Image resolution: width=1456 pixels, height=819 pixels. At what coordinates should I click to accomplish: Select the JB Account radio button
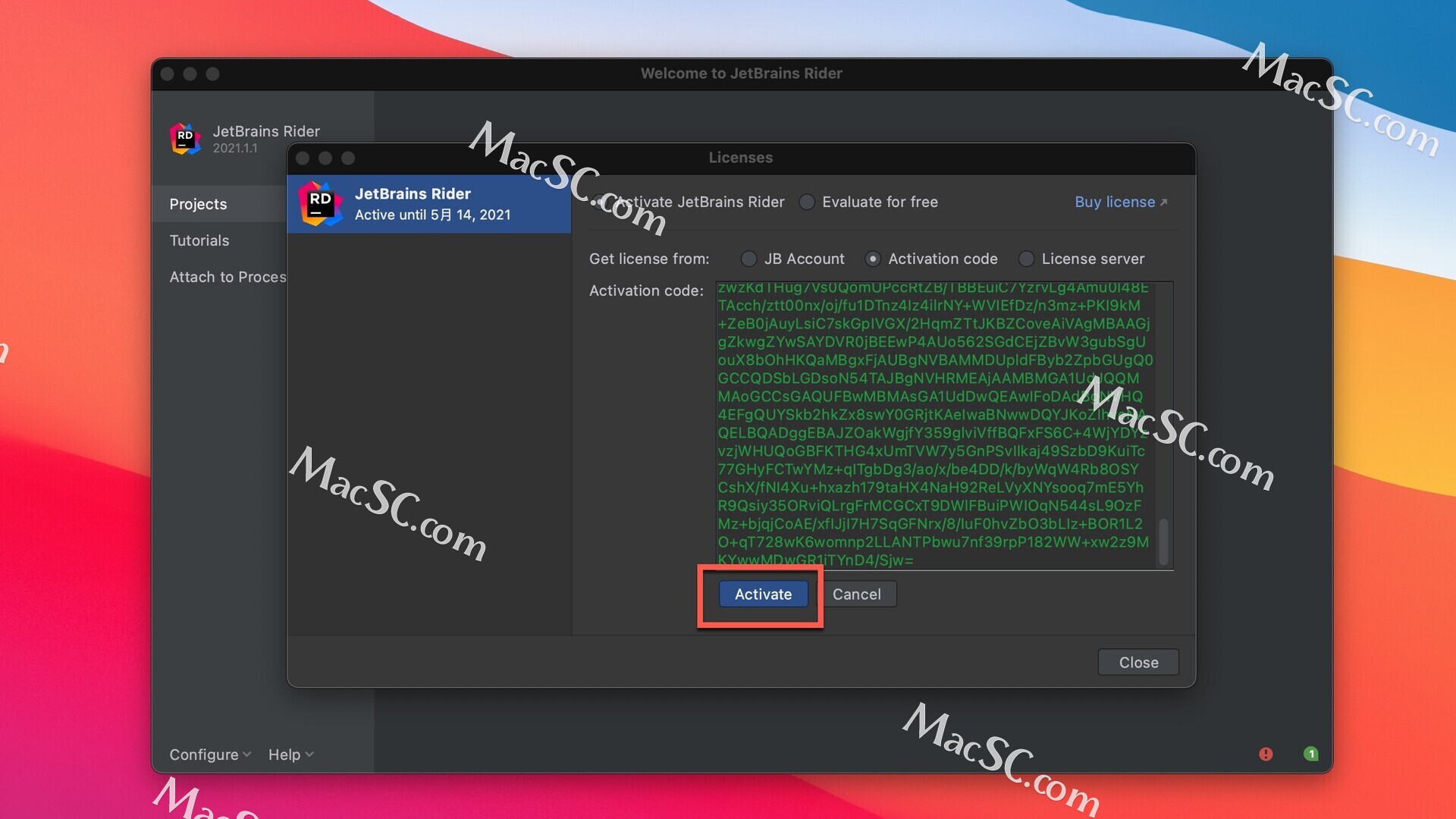pos(748,259)
